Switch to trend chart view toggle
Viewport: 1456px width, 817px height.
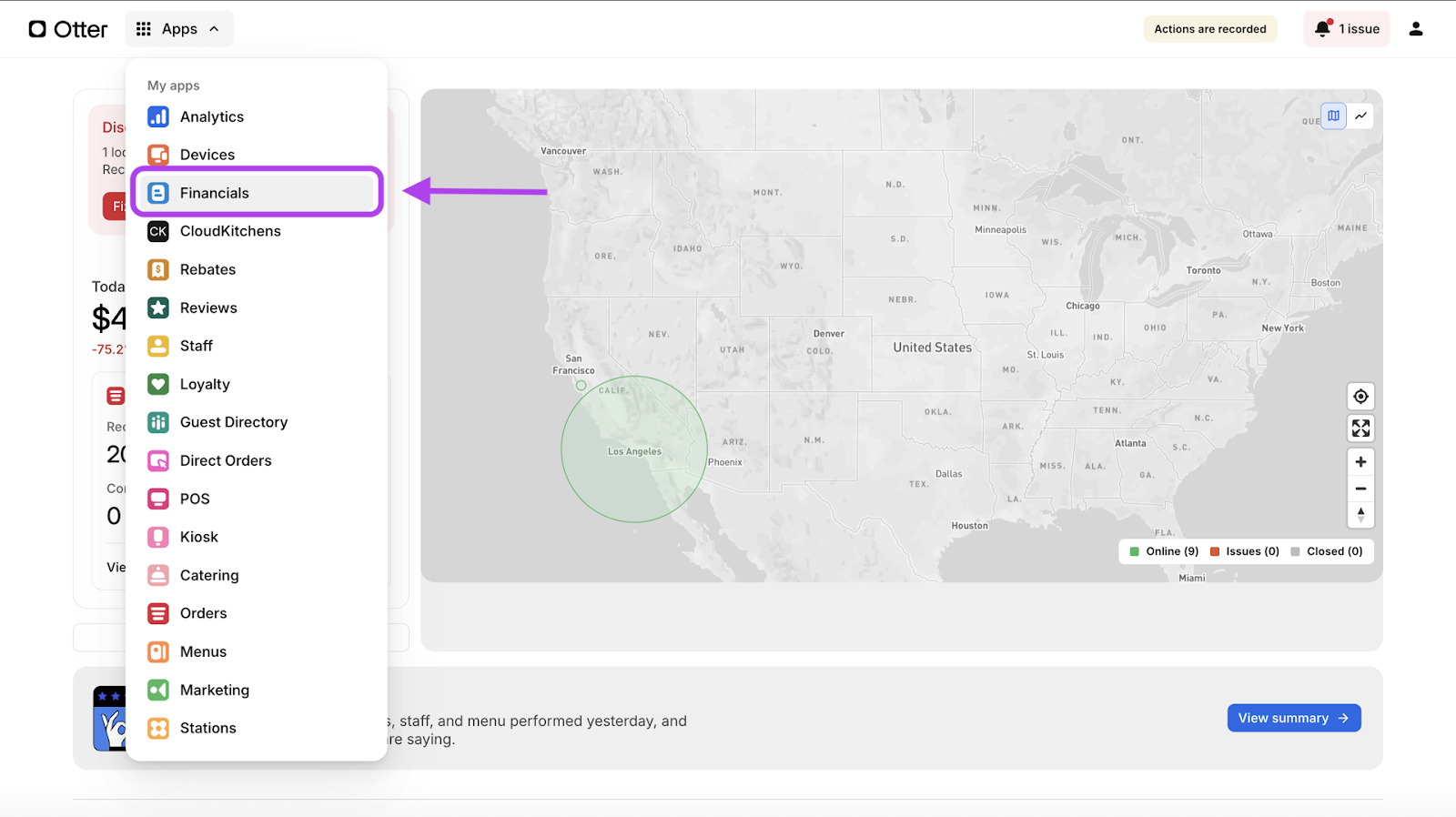pyautogui.click(x=1361, y=116)
